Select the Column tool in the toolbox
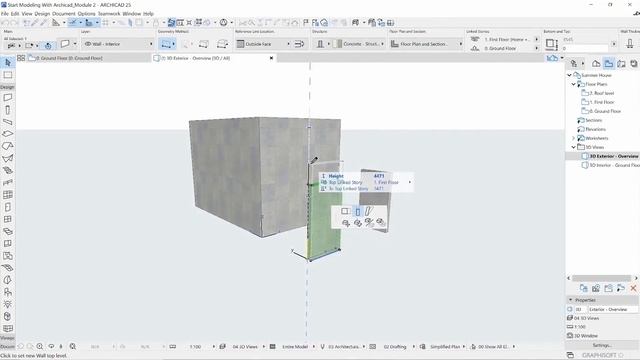 pos(8,110)
